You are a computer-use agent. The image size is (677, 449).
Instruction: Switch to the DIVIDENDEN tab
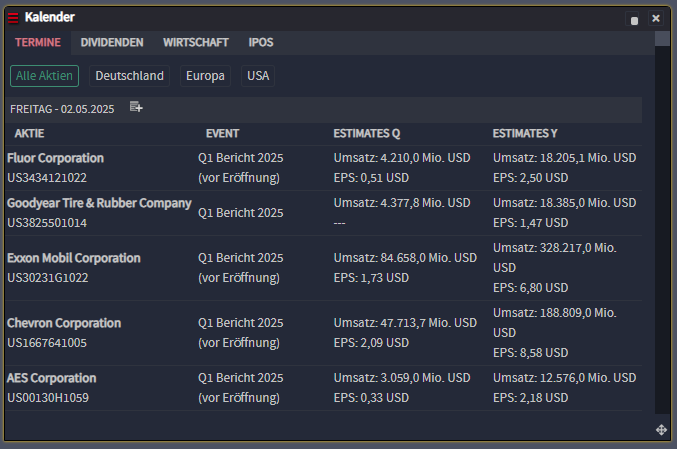tap(112, 42)
